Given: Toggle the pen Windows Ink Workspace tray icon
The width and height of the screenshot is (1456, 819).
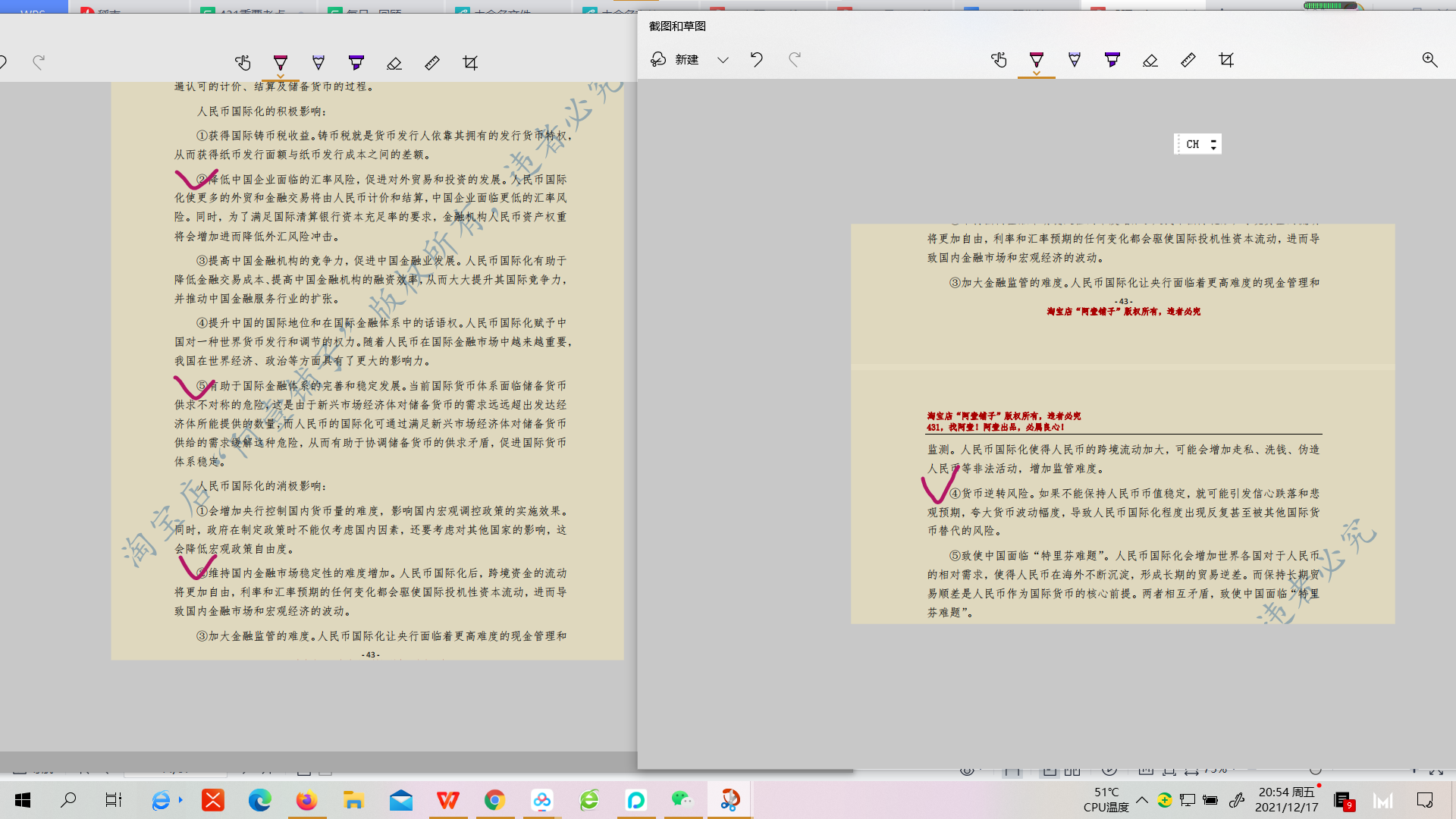Looking at the screenshot, I should pyautogui.click(x=1237, y=800).
